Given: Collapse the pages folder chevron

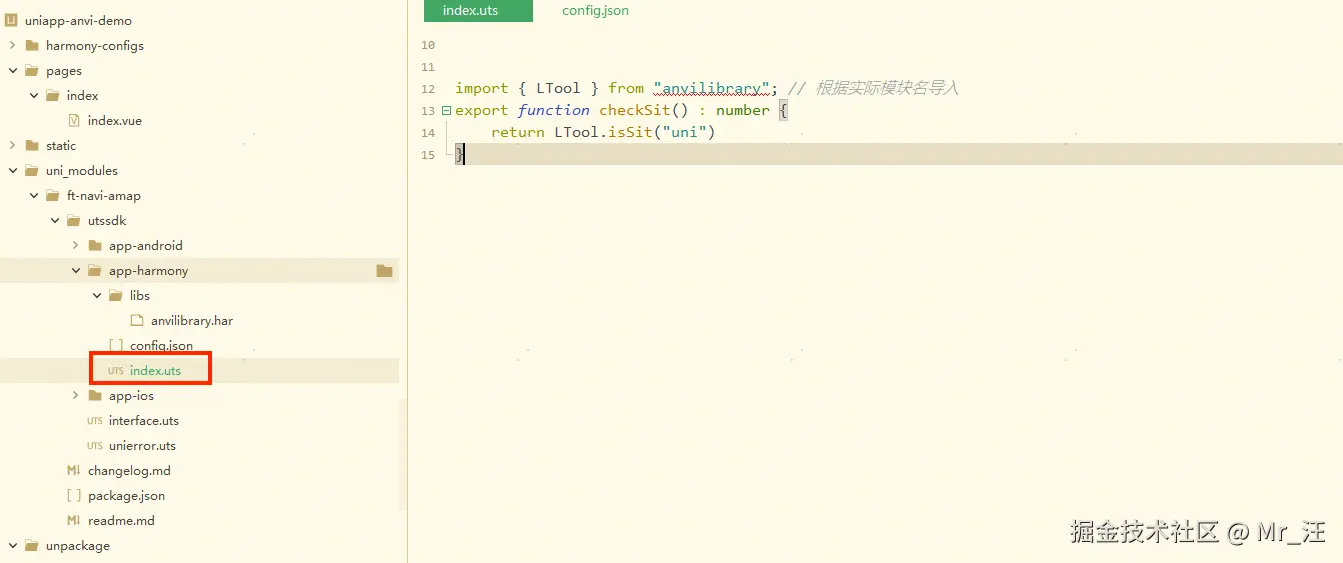Looking at the screenshot, I should click(x=12, y=70).
